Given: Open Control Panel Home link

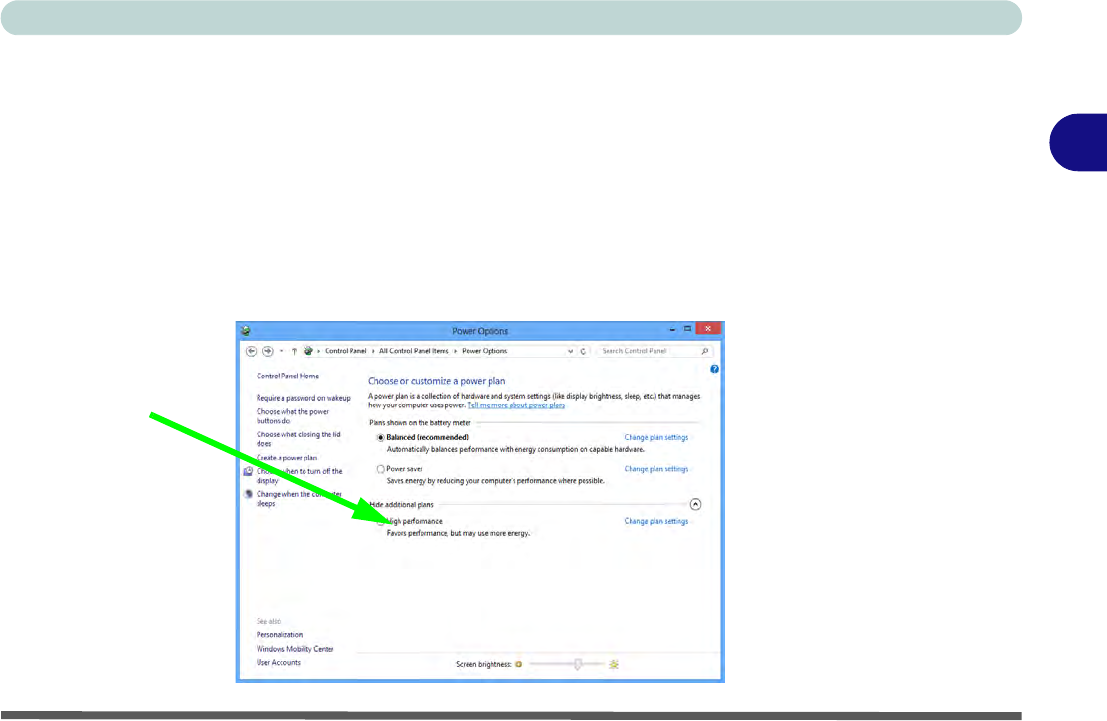Looking at the screenshot, I should 288,376.
